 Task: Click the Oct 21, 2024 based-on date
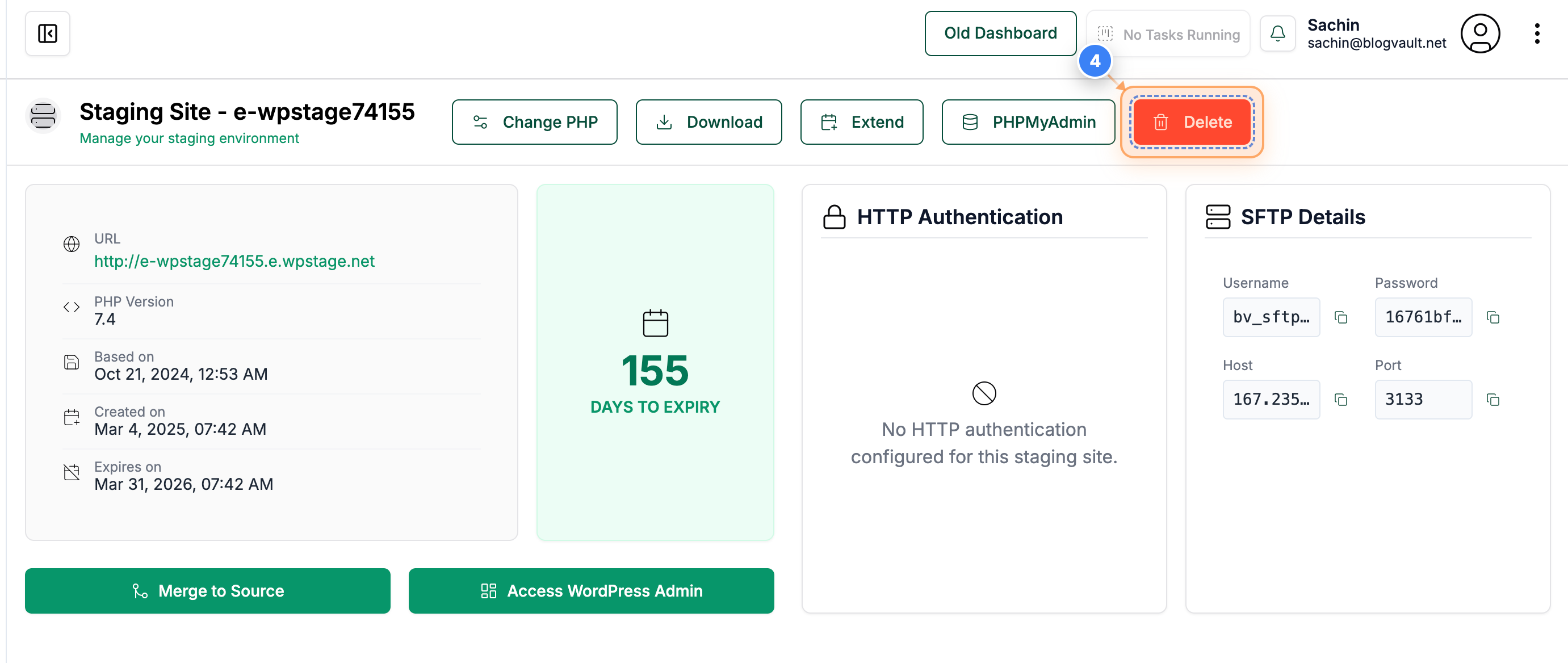click(x=181, y=375)
